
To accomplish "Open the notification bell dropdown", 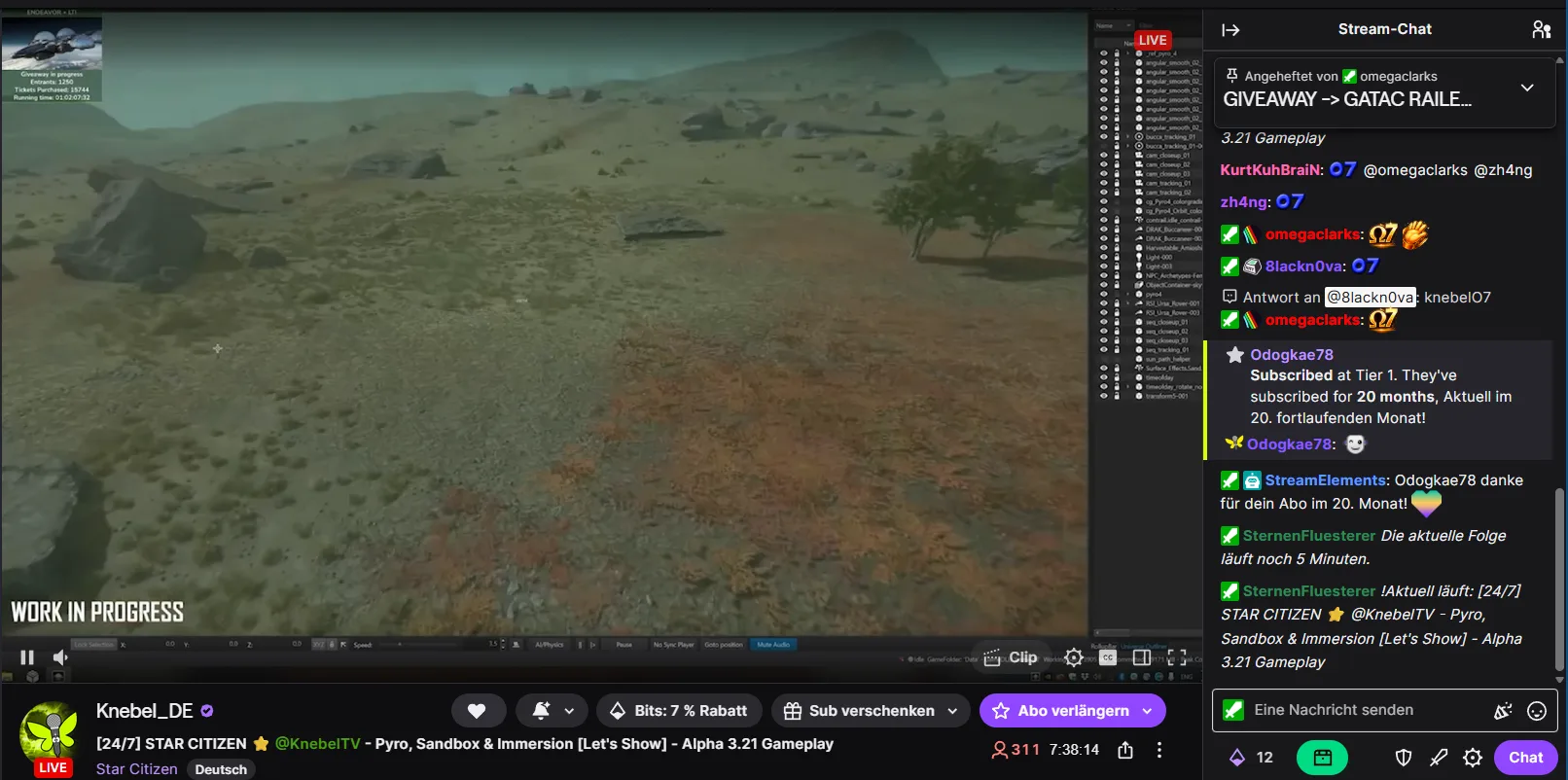I will point(552,711).
